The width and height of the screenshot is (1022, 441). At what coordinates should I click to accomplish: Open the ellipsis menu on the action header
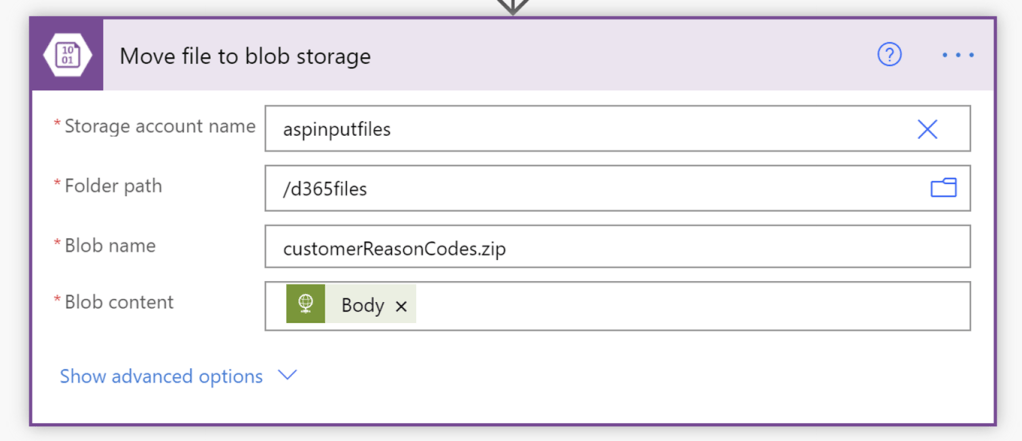957,55
